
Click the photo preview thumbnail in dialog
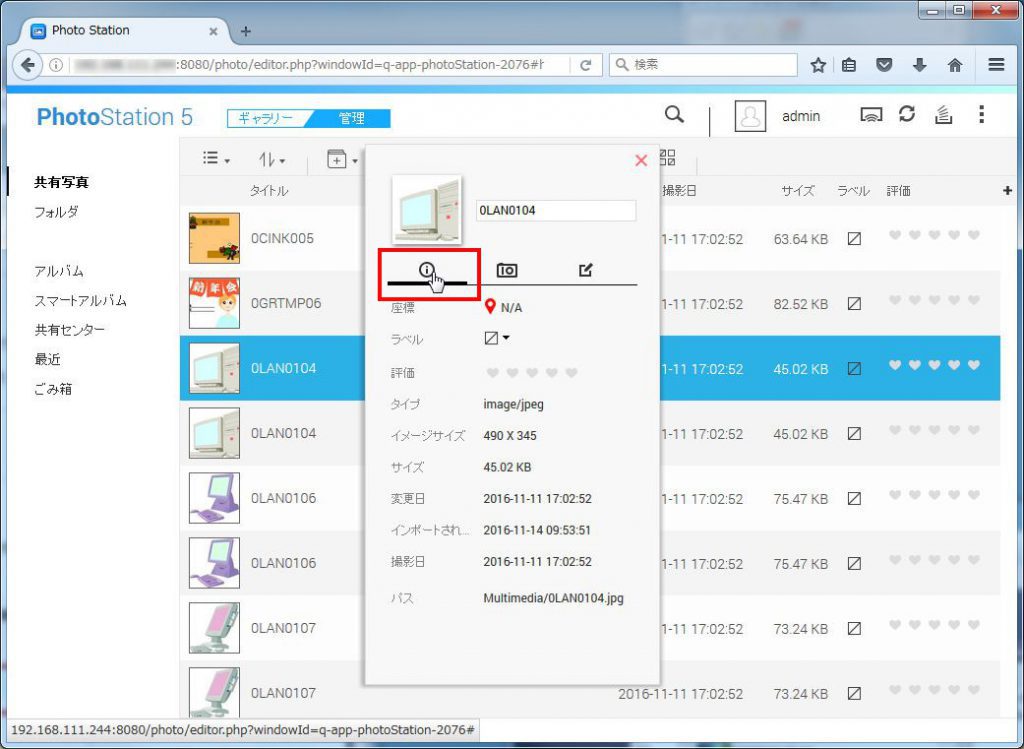(x=426, y=210)
